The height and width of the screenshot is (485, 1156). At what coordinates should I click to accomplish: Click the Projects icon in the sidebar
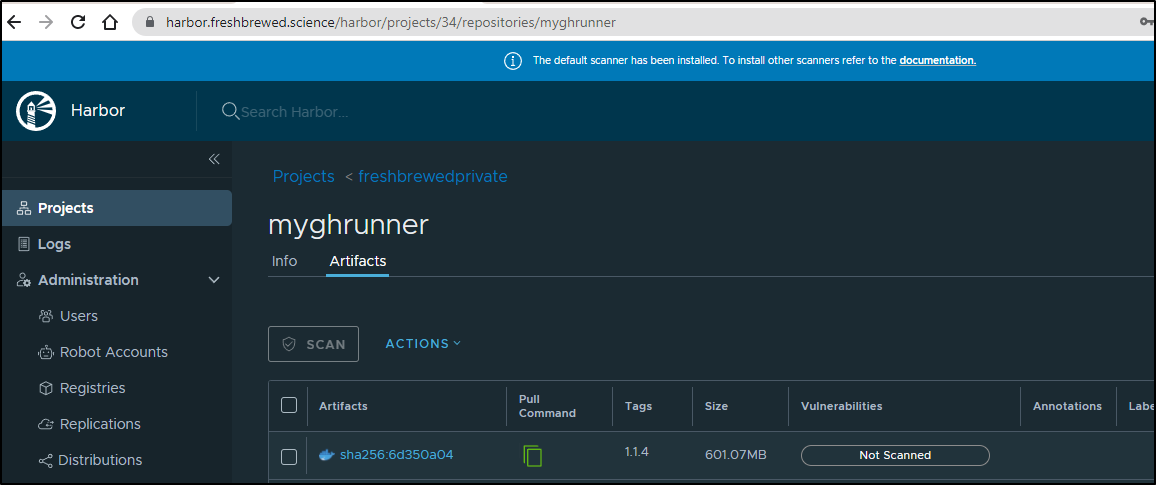pyautogui.click(x=23, y=209)
